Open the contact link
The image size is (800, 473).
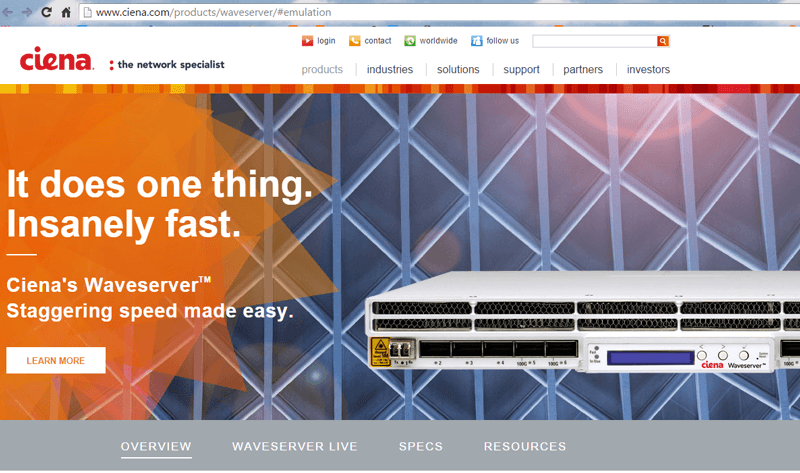(x=378, y=41)
